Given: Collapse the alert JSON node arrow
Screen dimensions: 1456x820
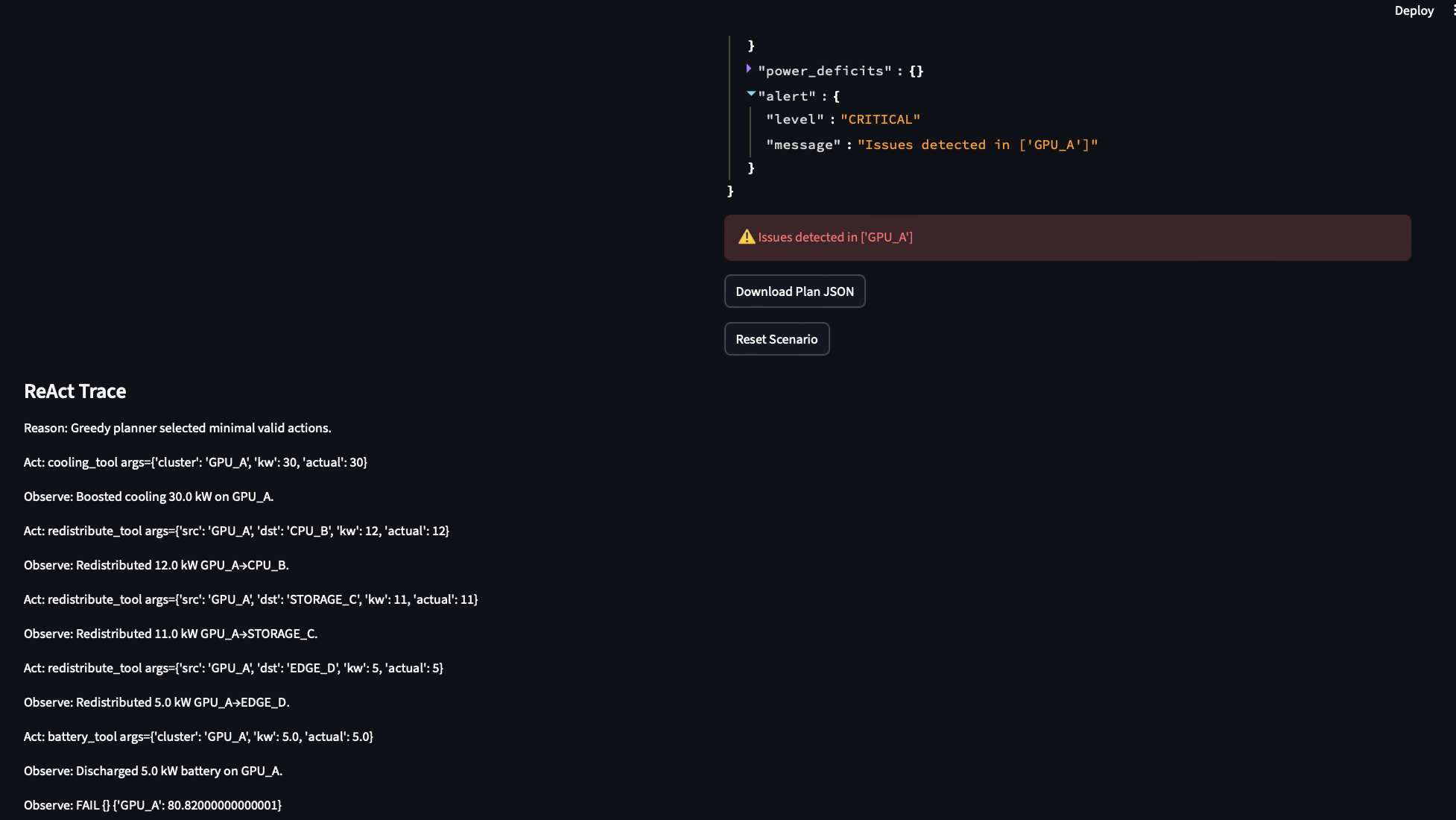Looking at the screenshot, I should tap(750, 94).
